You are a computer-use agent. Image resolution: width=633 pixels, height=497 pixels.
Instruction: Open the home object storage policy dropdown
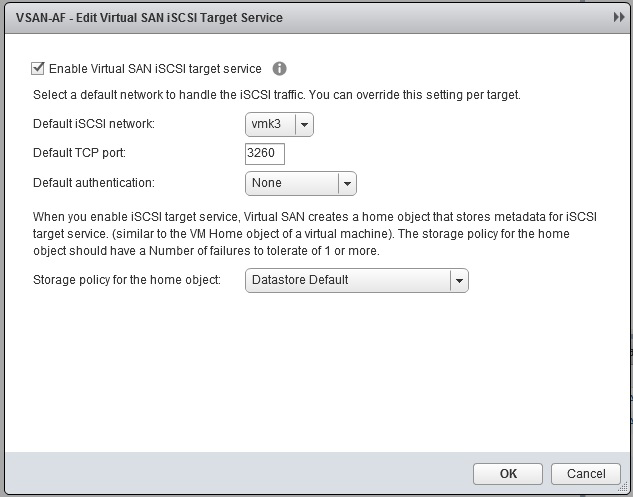pos(347,280)
